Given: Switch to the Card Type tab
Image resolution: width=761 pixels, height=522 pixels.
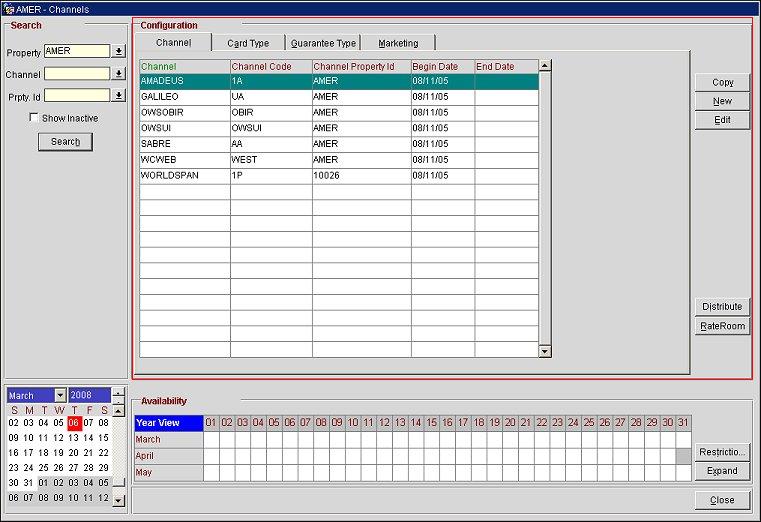Looking at the screenshot, I should (x=248, y=43).
